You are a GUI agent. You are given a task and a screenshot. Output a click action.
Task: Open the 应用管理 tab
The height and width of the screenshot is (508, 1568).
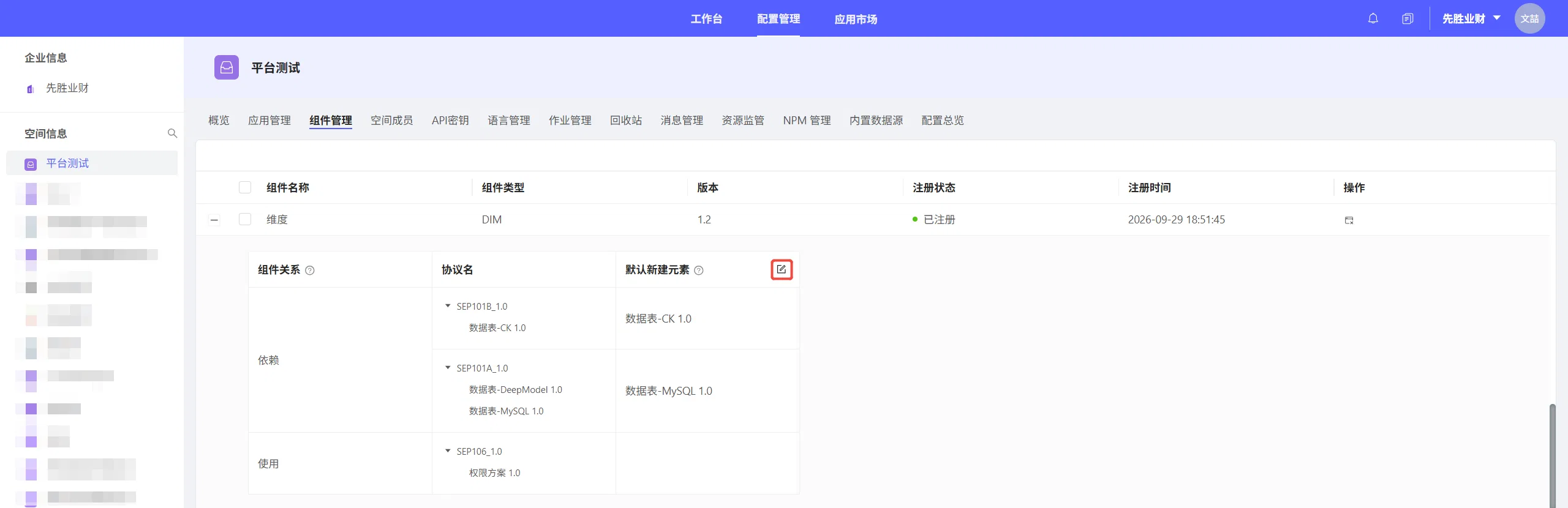[x=269, y=121]
